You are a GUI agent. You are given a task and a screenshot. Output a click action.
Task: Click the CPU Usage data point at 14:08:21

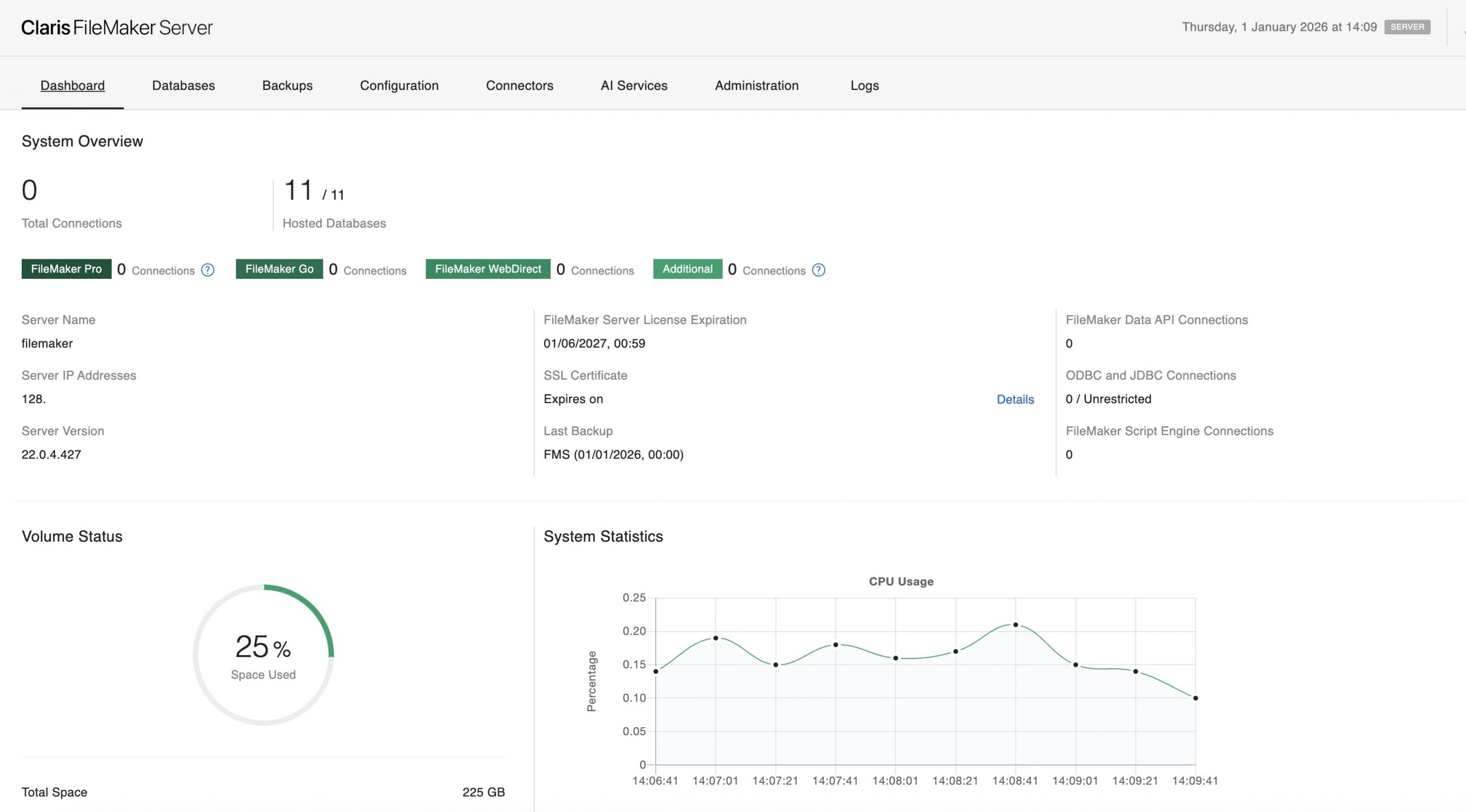tap(955, 652)
